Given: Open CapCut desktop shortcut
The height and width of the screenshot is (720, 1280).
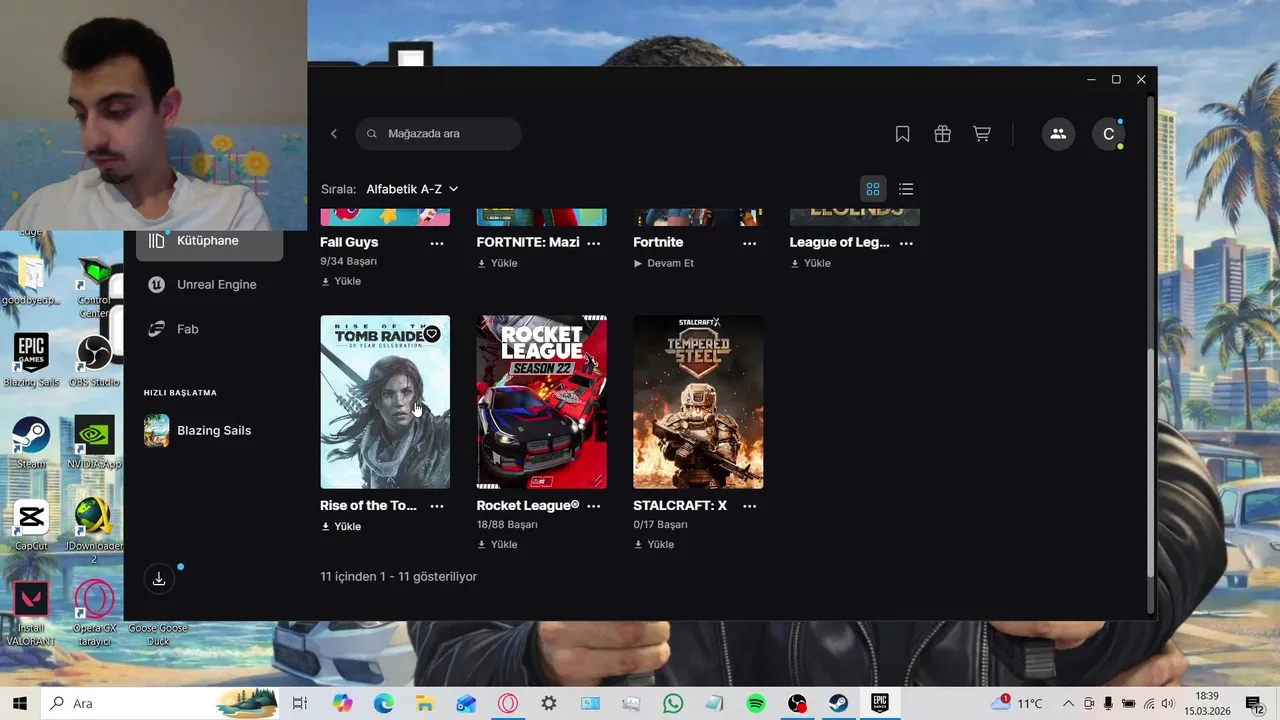Looking at the screenshot, I should 31,526.
